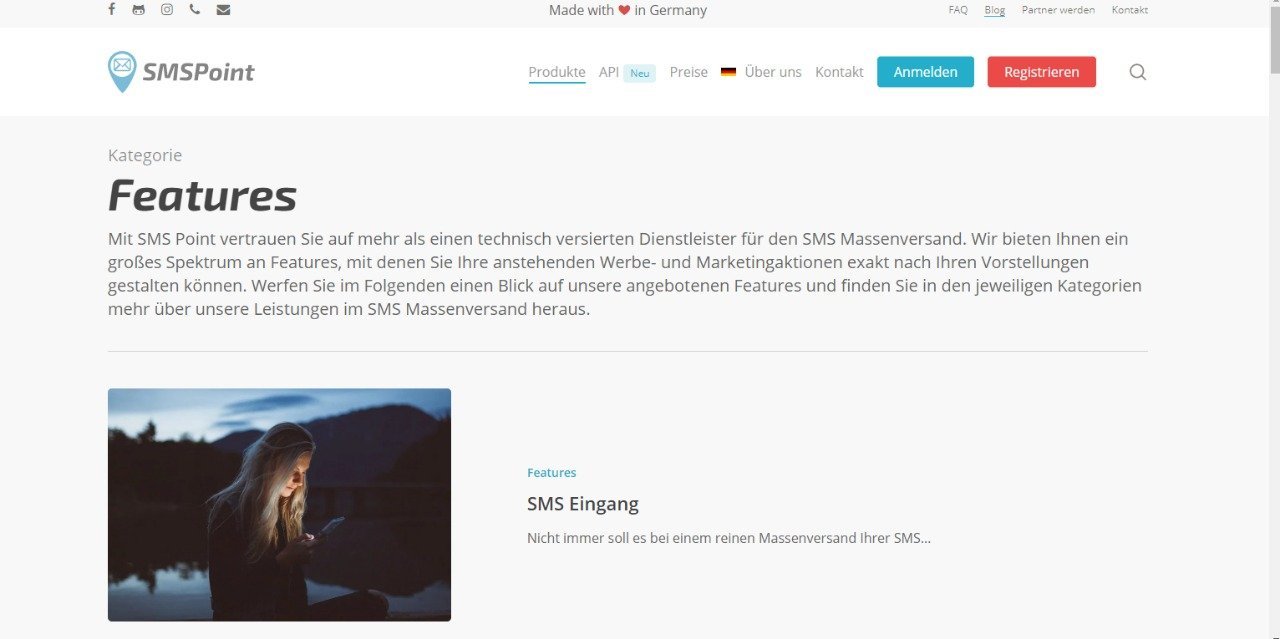Open the Produkte menu
The height and width of the screenshot is (639, 1280).
pyautogui.click(x=557, y=72)
